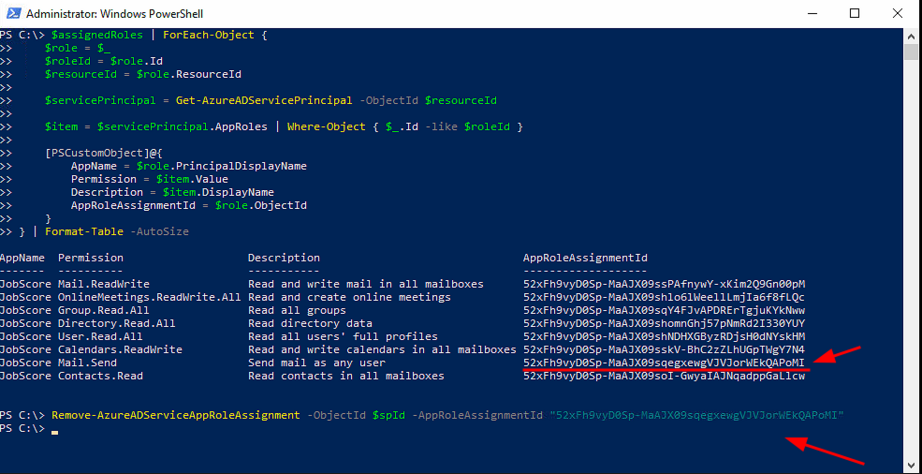Click the -AppRoleAssignmentId parameter
Screen dimensions: 922x474
click(x=477, y=415)
